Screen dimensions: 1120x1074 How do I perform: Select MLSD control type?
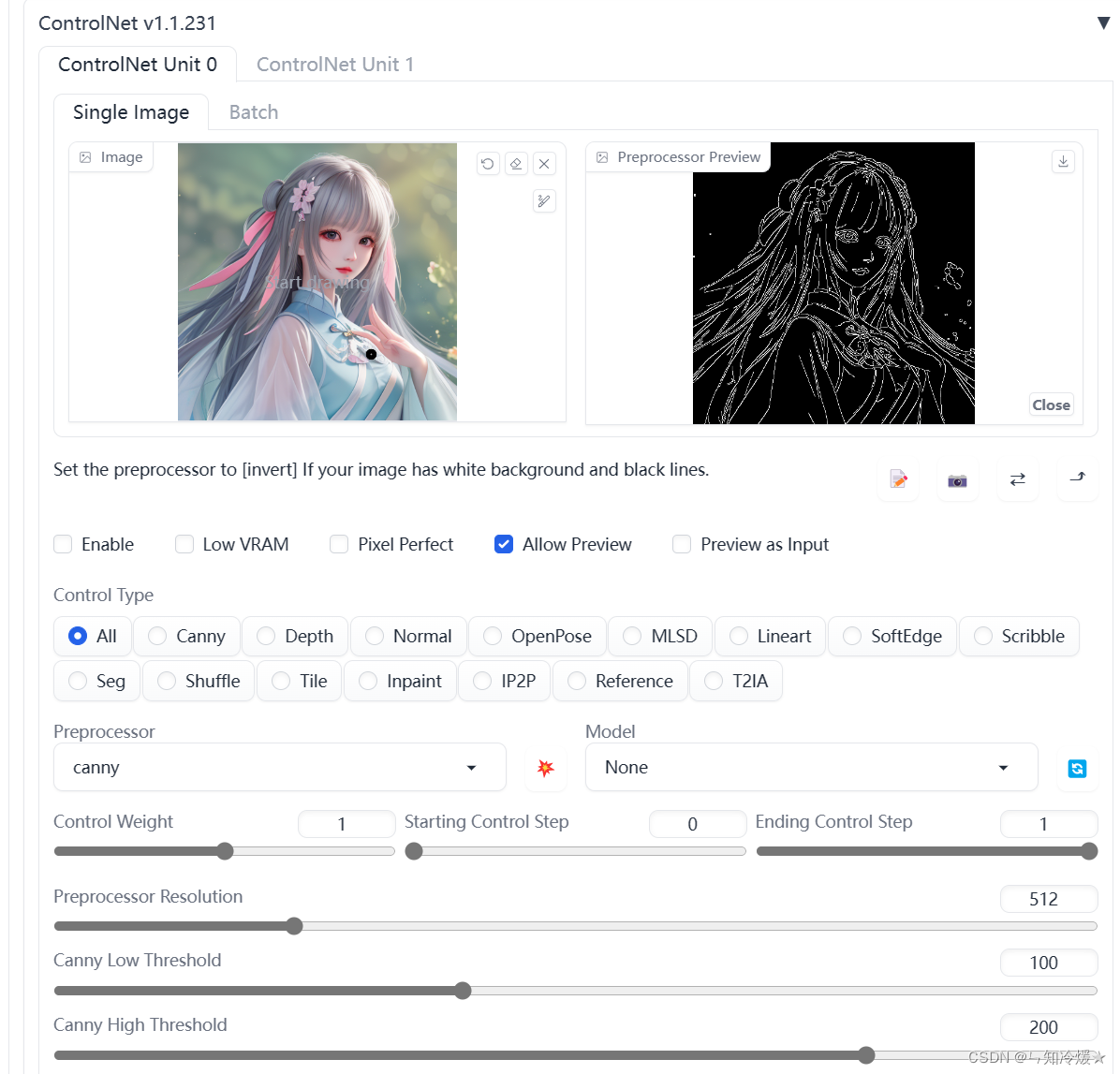coord(660,637)
